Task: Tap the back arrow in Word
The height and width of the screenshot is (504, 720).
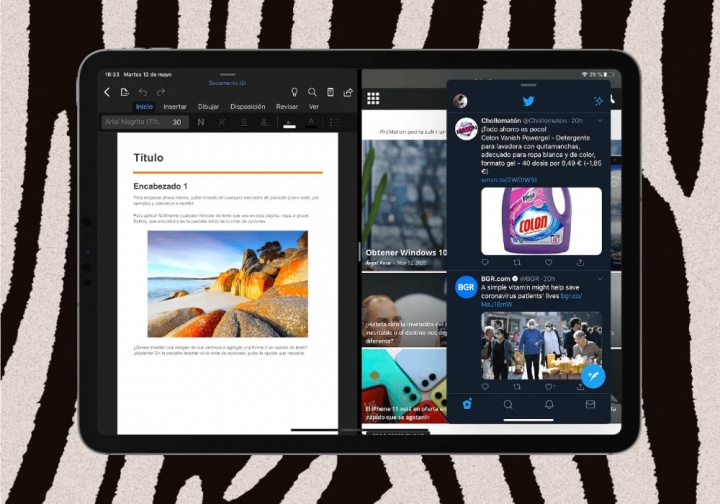Action: (x=107, y=92)
